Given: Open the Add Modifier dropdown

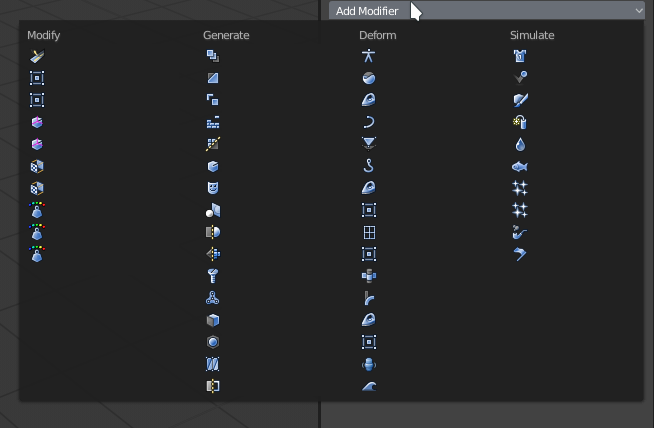Looking at the screenshot, I should (486, 11).
